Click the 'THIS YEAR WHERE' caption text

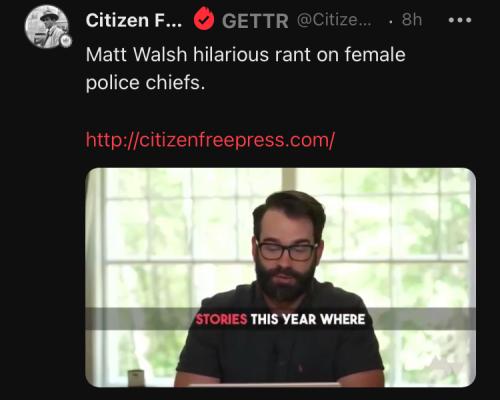(308, 319)
